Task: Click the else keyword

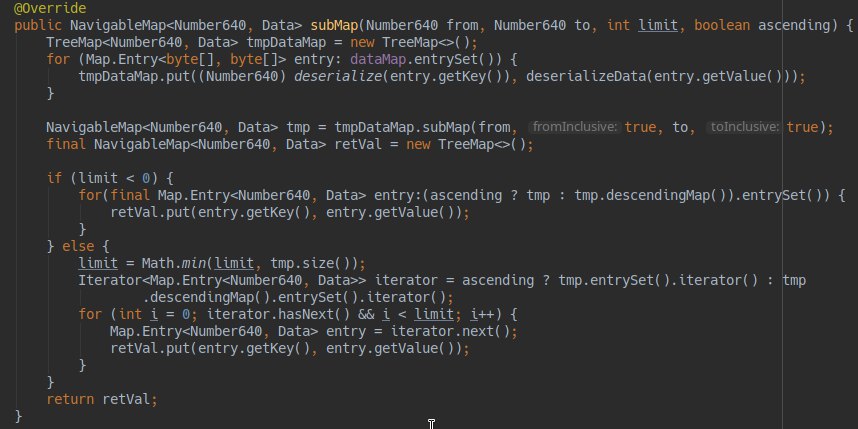Action: pyautogui.click(x=78, y=246)
